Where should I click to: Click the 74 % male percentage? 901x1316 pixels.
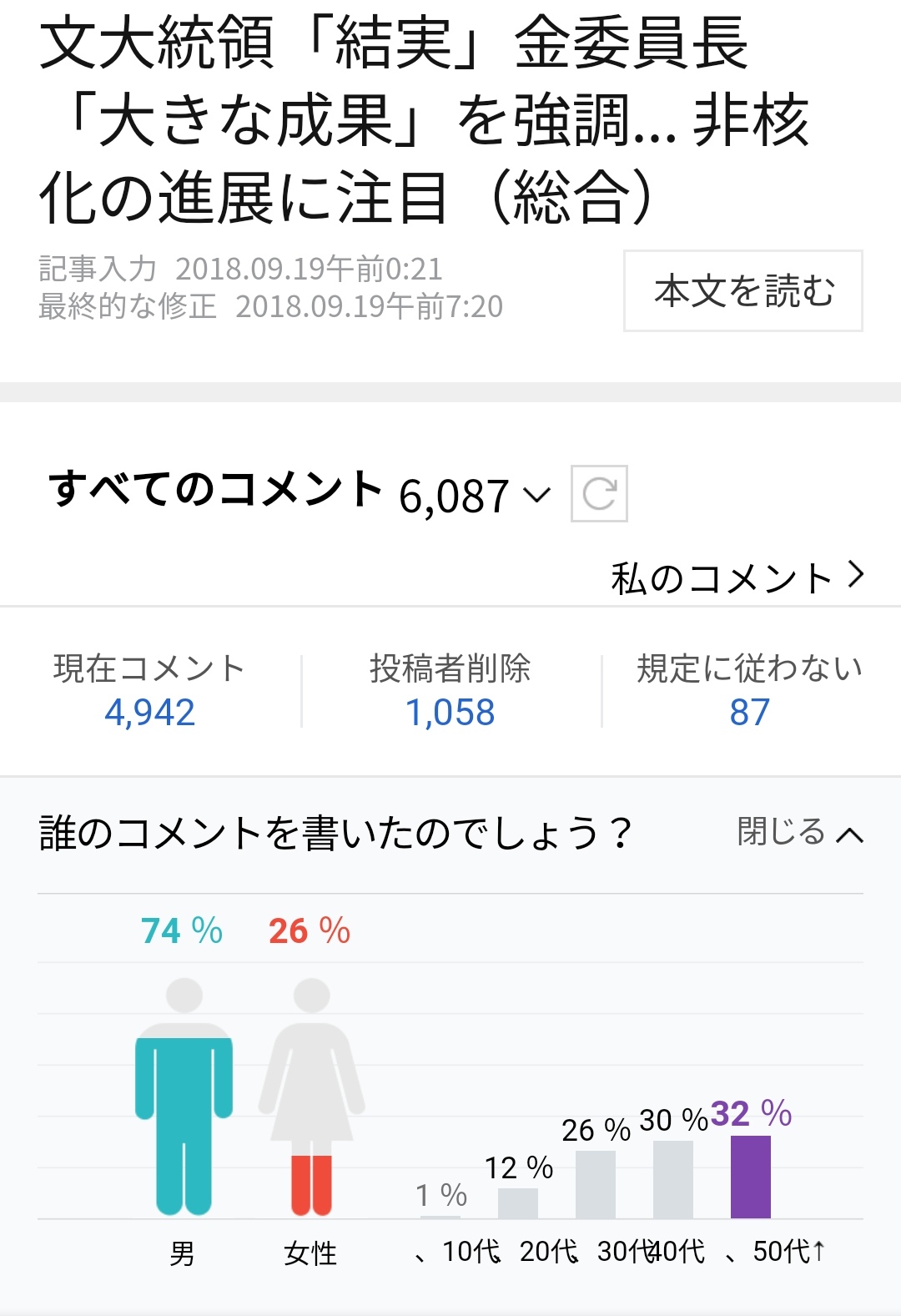click(x=182, y=930)
